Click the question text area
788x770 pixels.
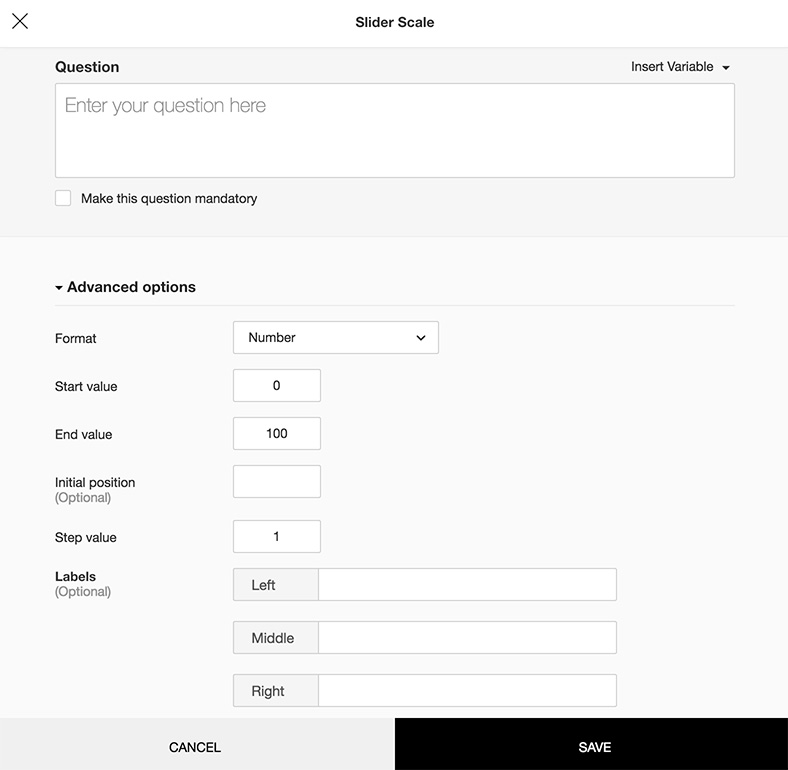pyautogui.click(x=394, y=130)
